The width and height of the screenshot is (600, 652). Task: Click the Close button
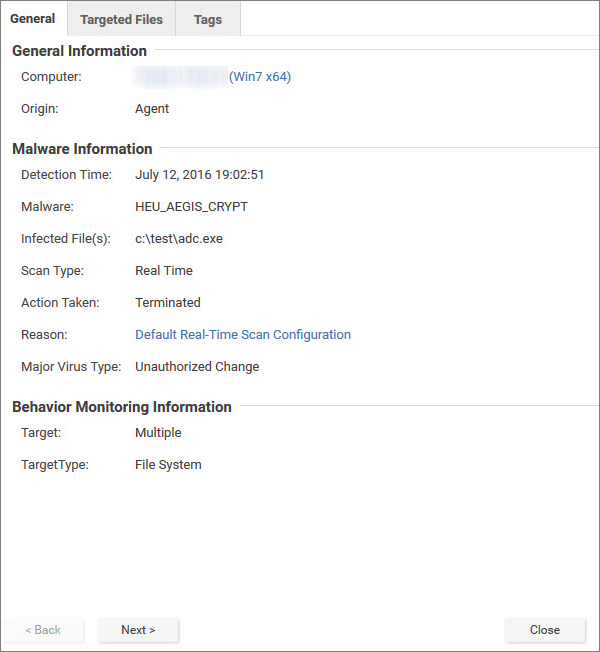(545, 630)
